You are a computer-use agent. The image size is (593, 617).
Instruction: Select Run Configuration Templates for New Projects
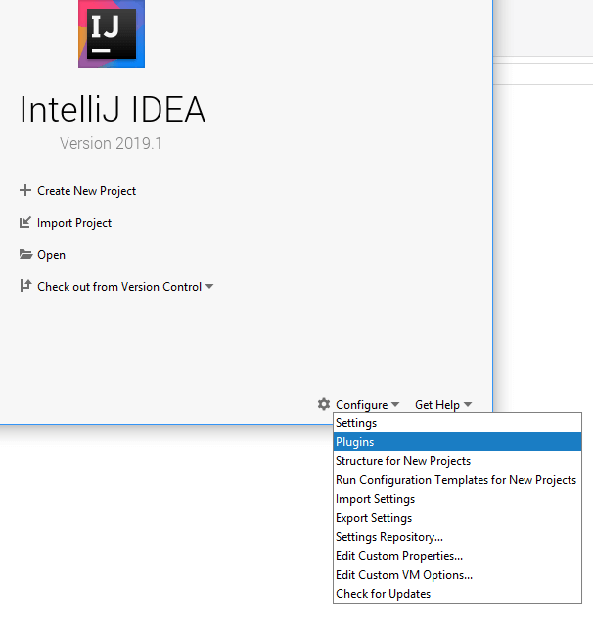pos(457,480)
